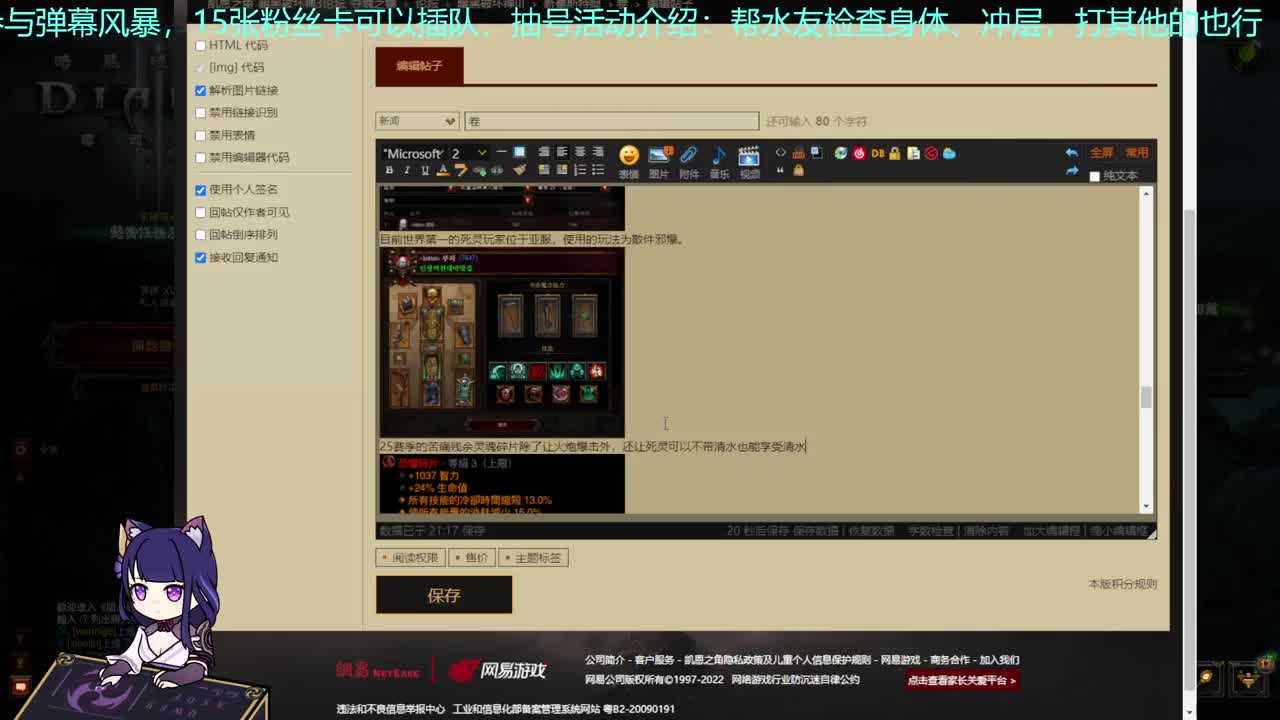This screenshot has width=1280, height=720.
Task: Click 恢复数据 to restore the draft
Action: (872, 531)
